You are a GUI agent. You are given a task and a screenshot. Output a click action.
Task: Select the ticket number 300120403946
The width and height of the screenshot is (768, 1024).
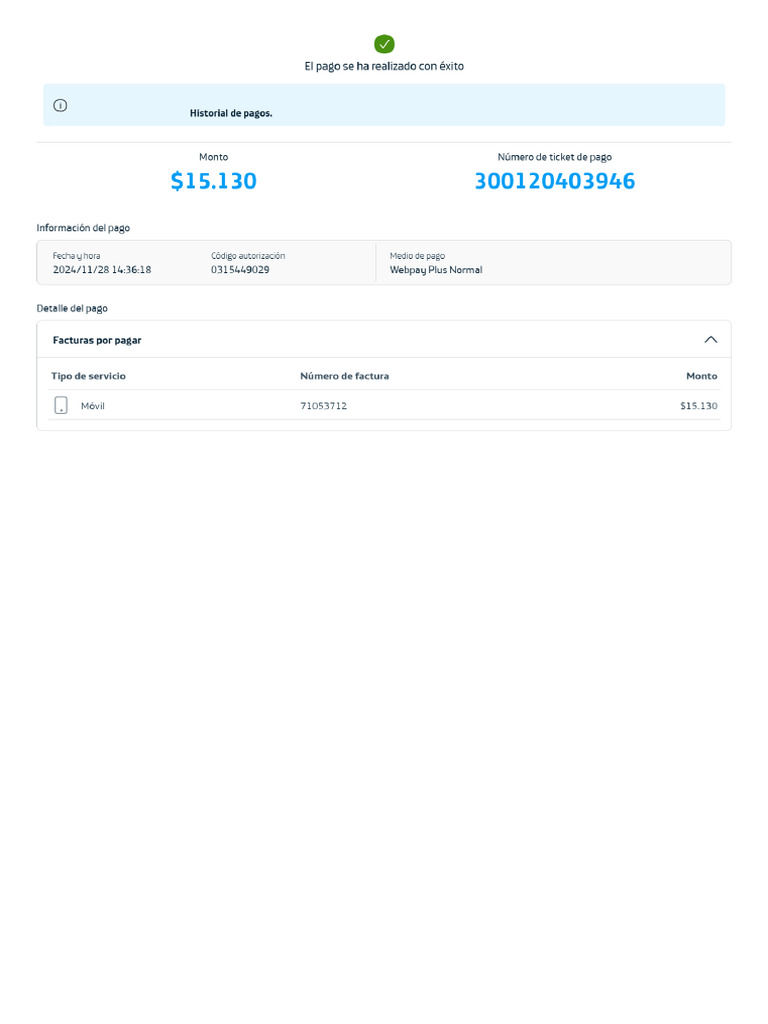[554, 181]
